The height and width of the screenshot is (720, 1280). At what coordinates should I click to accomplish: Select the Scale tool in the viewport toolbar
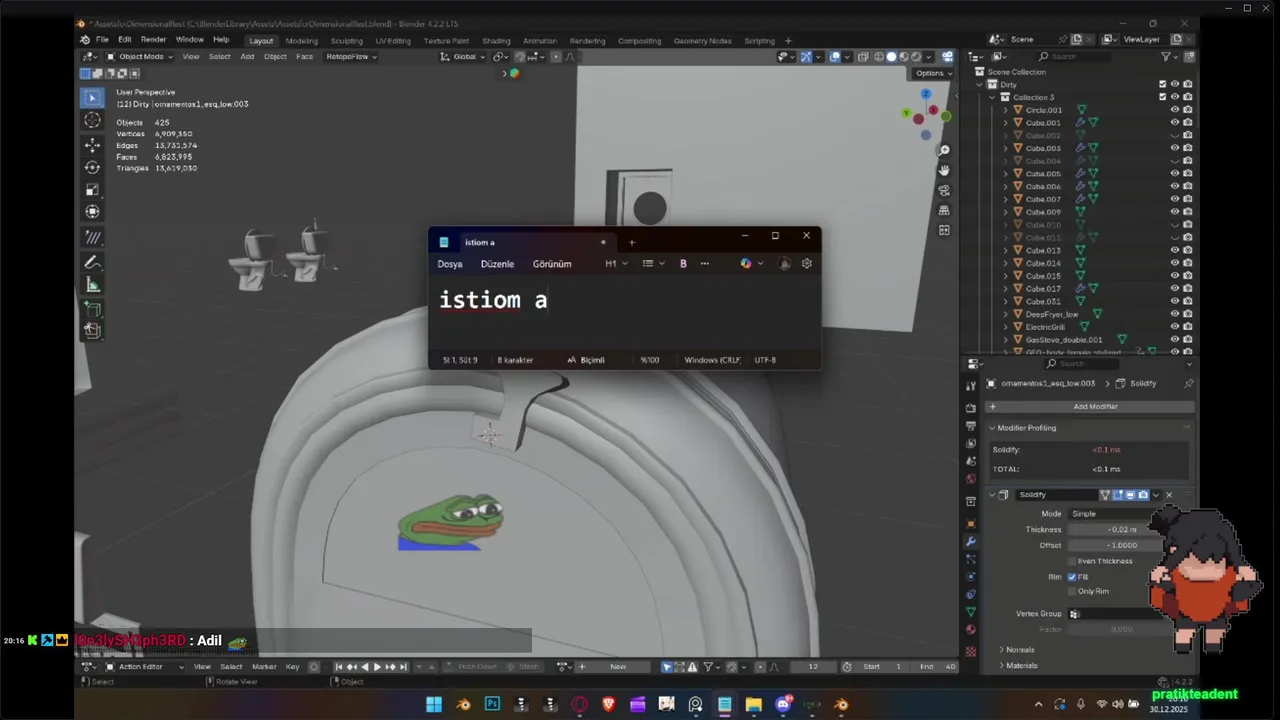92,189
